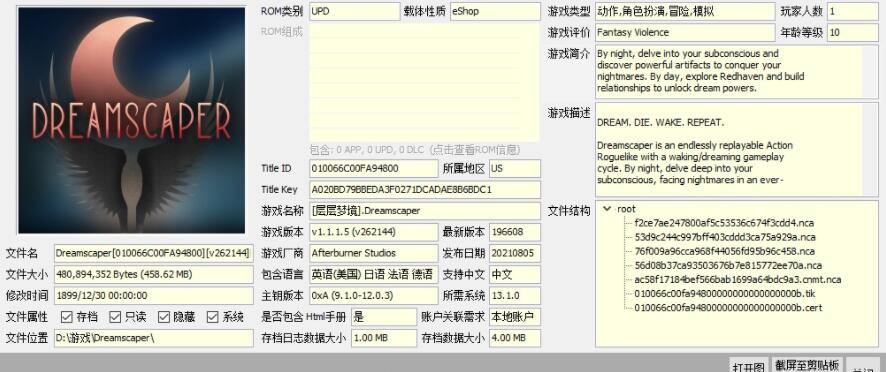Click the 发布日期 field showing 20210805
The width and height of the screenshot is (886, 372).
[x=515, y=253]
